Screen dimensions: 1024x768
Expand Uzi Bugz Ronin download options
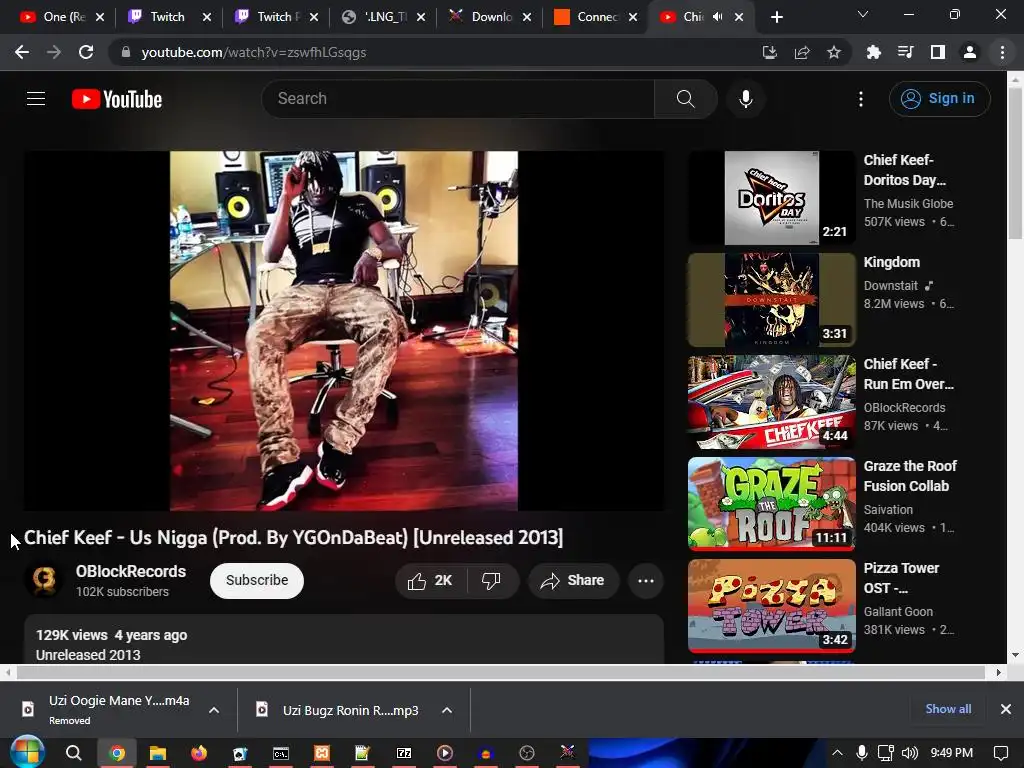(x=447, y=711)
